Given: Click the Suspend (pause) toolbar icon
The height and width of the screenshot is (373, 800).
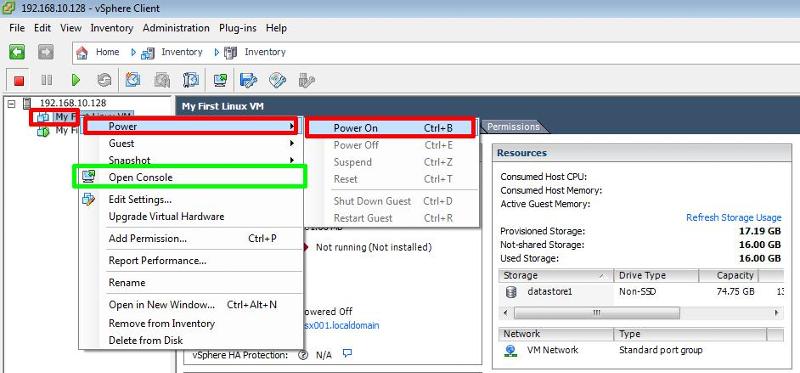Looking at the screenshot, I should tap(46, 80).
